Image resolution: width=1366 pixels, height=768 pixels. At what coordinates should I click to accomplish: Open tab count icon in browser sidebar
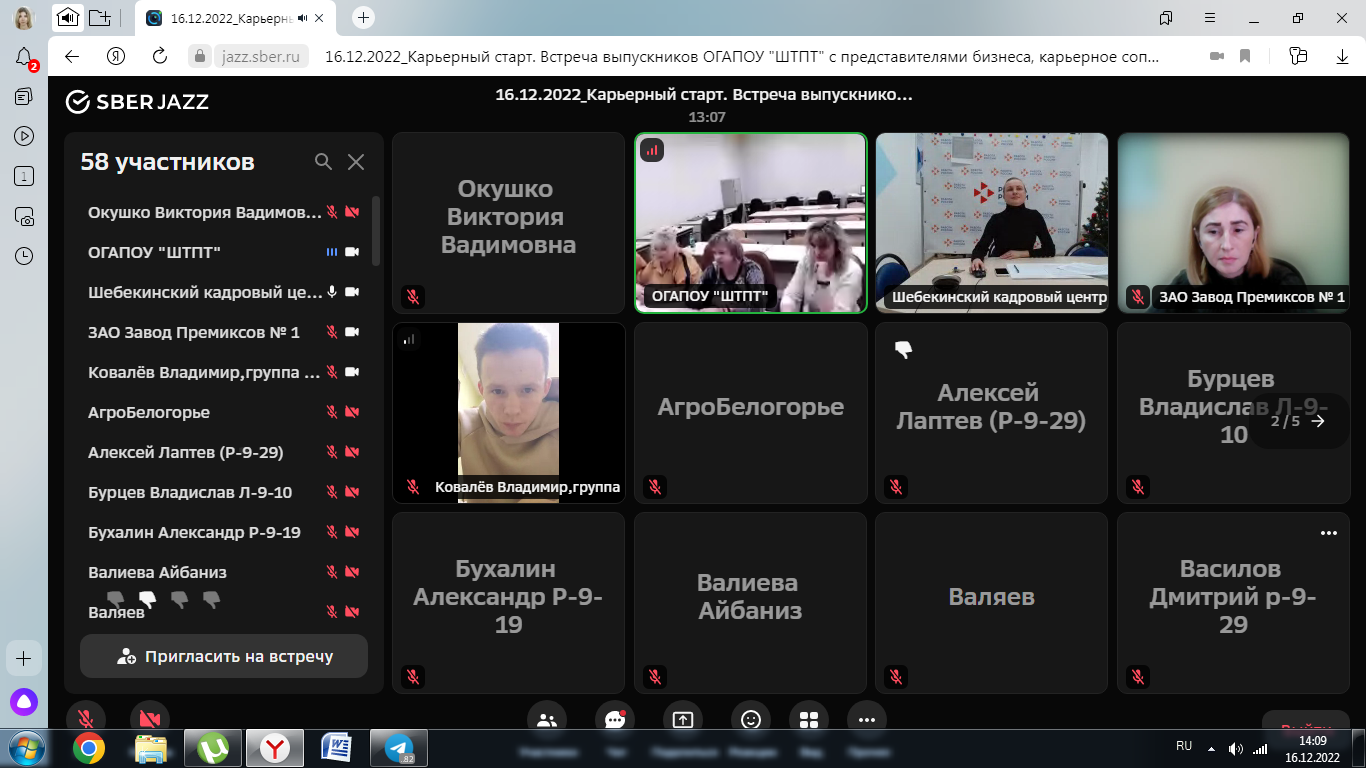(24, 176)
